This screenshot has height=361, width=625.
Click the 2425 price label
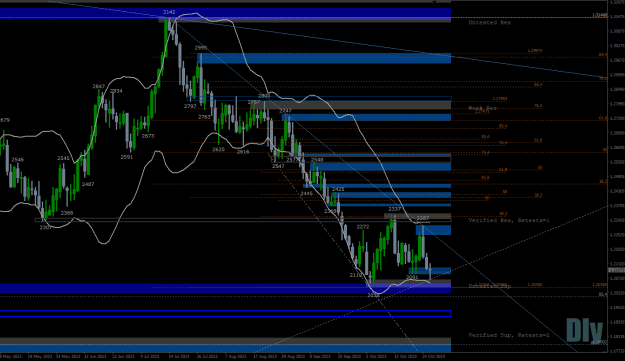pyautogui.click(x=338, y=189)
